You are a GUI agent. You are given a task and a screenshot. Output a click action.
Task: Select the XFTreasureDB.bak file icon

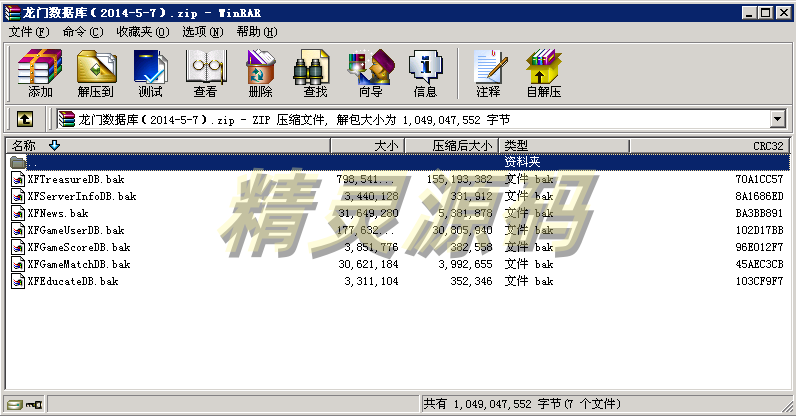(18, 179)
